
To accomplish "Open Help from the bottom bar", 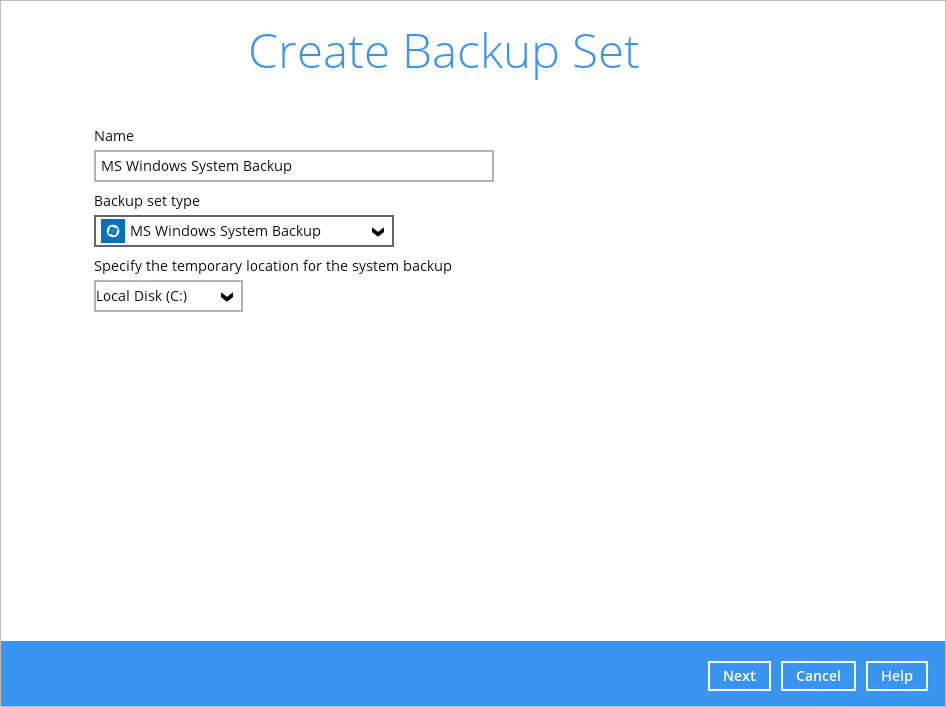I will click(896, 676).
